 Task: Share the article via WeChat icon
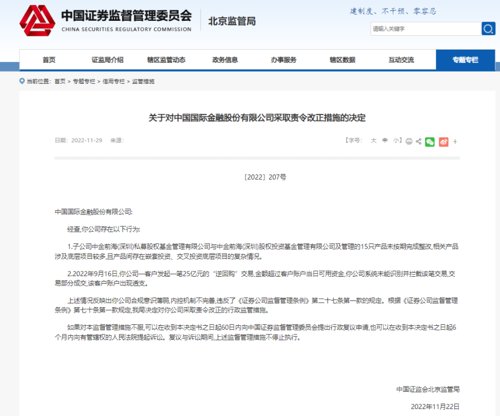point(430,142)
